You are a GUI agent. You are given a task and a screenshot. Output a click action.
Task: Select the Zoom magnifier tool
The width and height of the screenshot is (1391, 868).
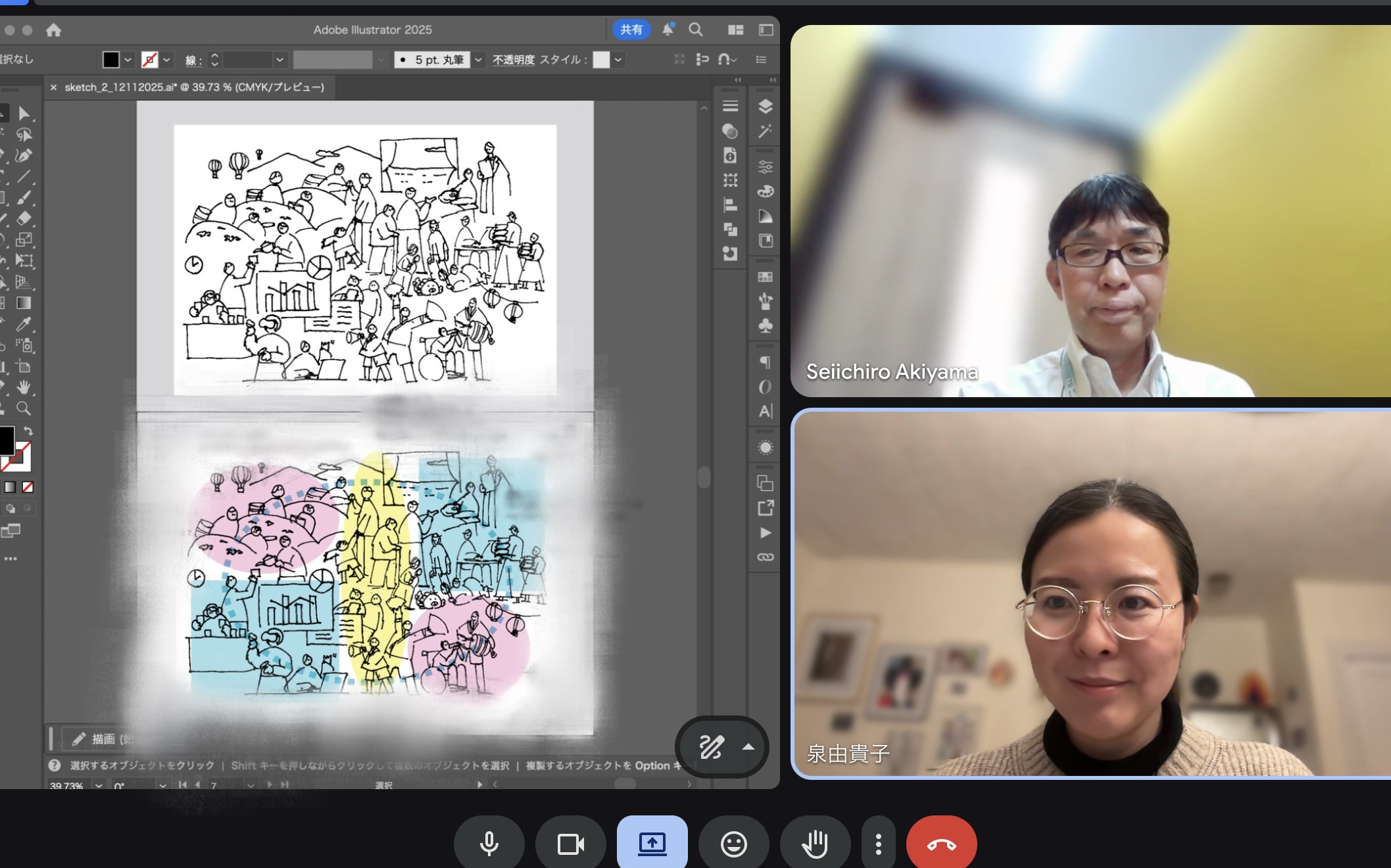pyautogui.click(x=24, y=408)
